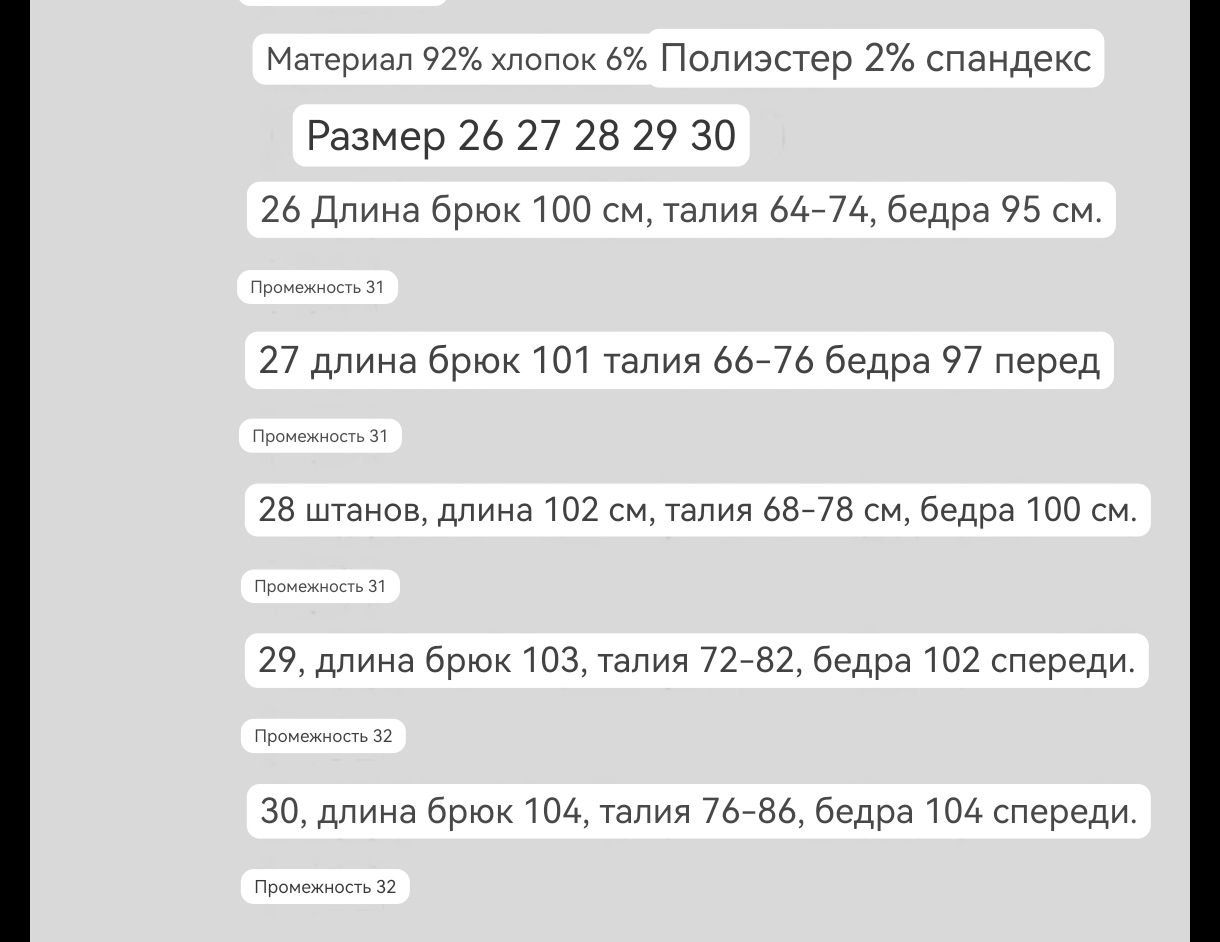Click 'талия 66-76' in size 27 line

click(x=708, y=360)
